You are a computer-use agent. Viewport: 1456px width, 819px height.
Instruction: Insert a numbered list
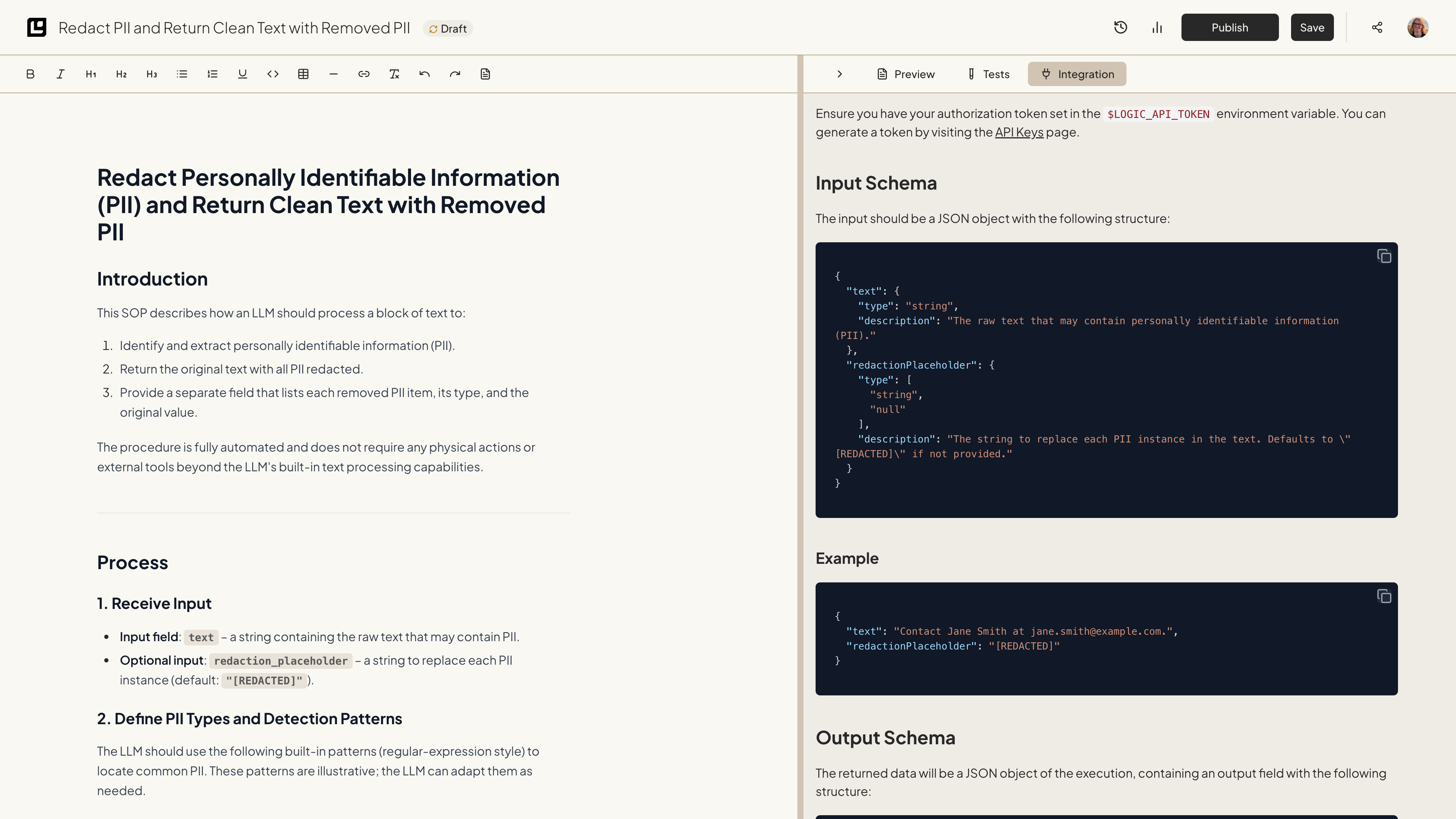(x=212, y=74)
